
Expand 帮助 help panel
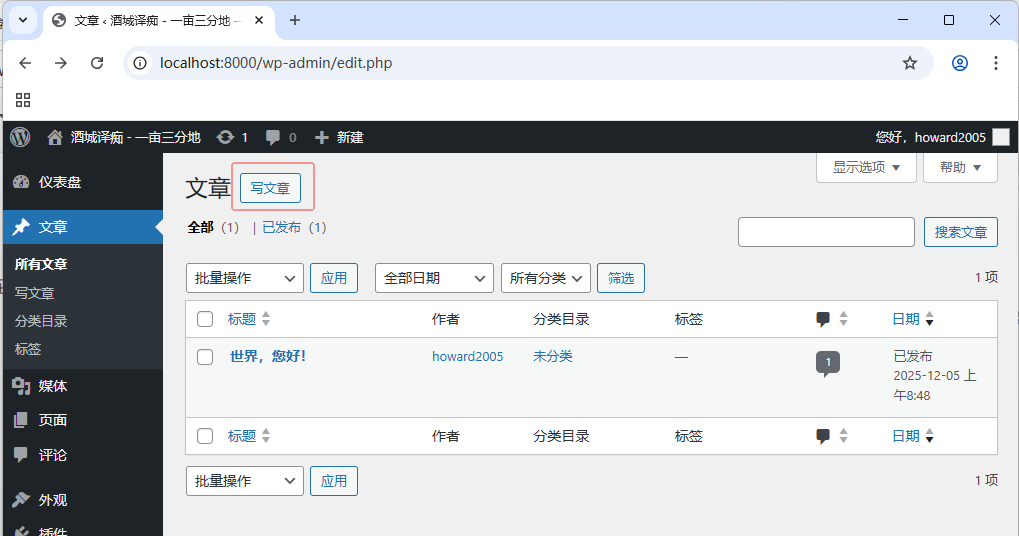point(960,168)
